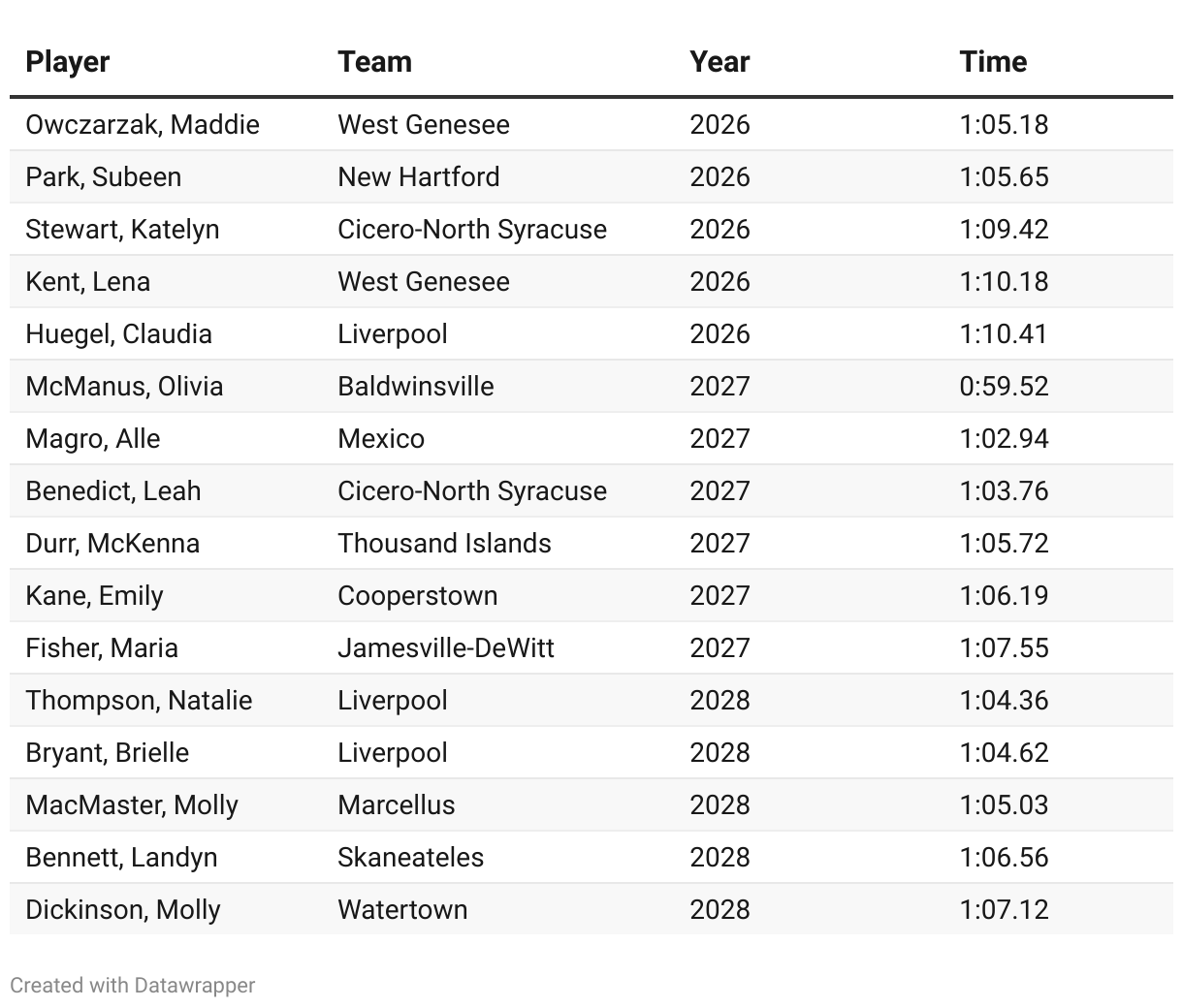The image size is (1183, 1008).
Task: Select the Thousand Islands team cell
Action: point(444,544)
